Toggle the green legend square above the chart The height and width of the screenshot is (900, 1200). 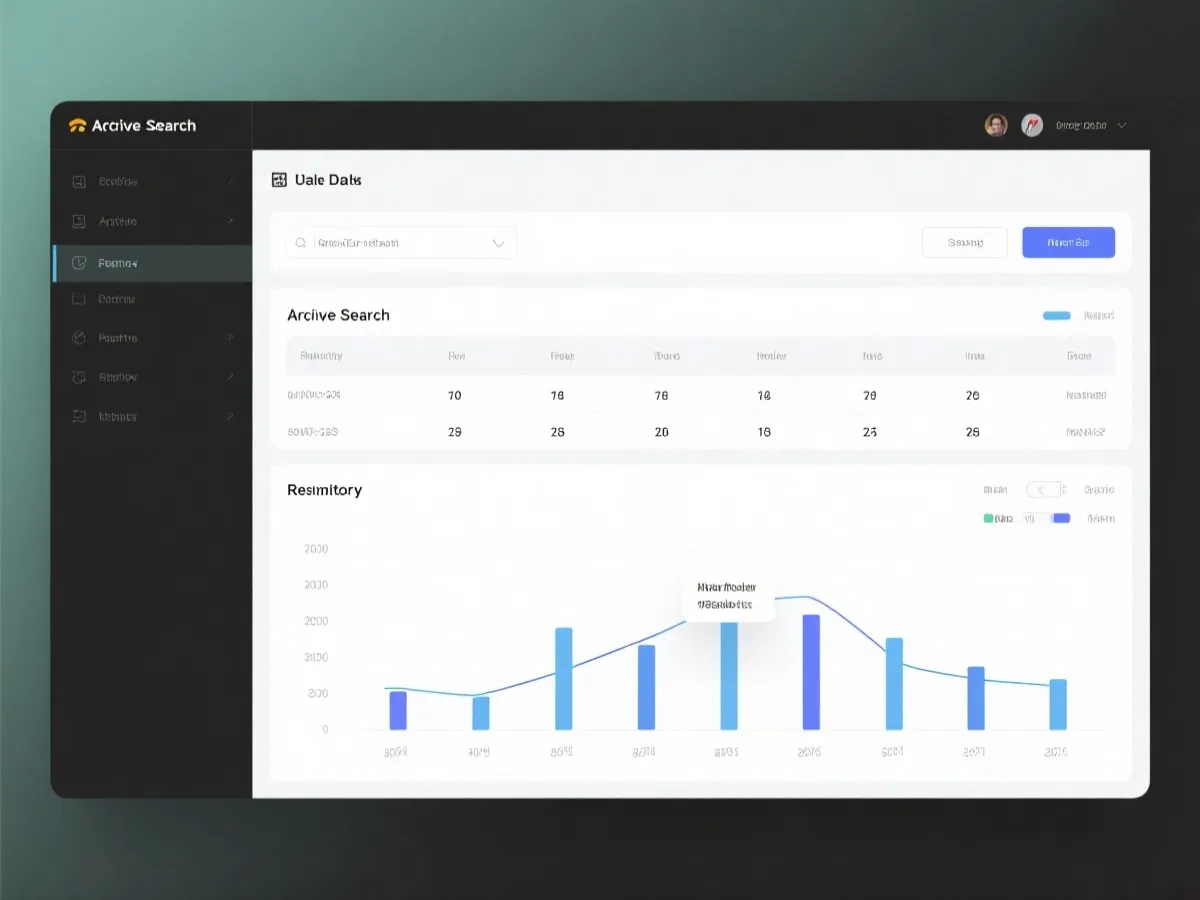[x=989, y=518]
